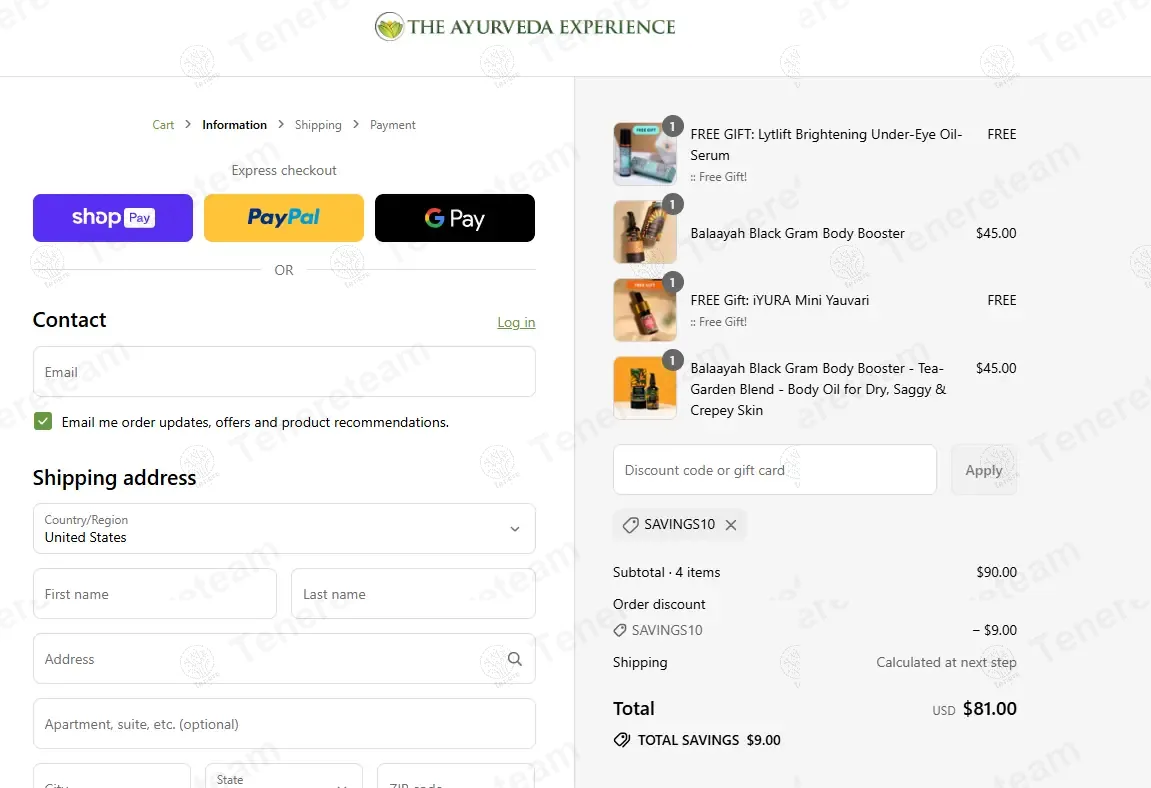Pay with Google Pay express checkout
The width and height of the screenshot is (1151, 788).
455,218
